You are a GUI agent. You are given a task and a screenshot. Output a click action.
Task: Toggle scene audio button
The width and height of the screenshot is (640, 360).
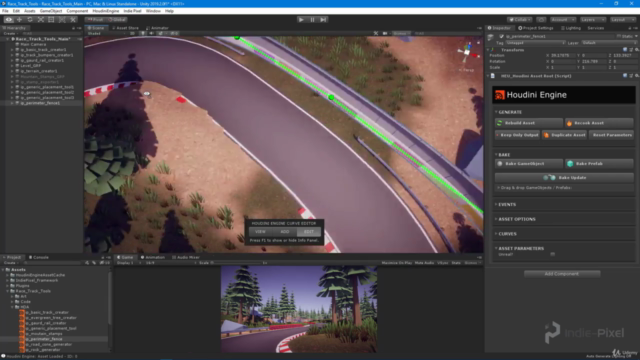[x=151, y=33]
